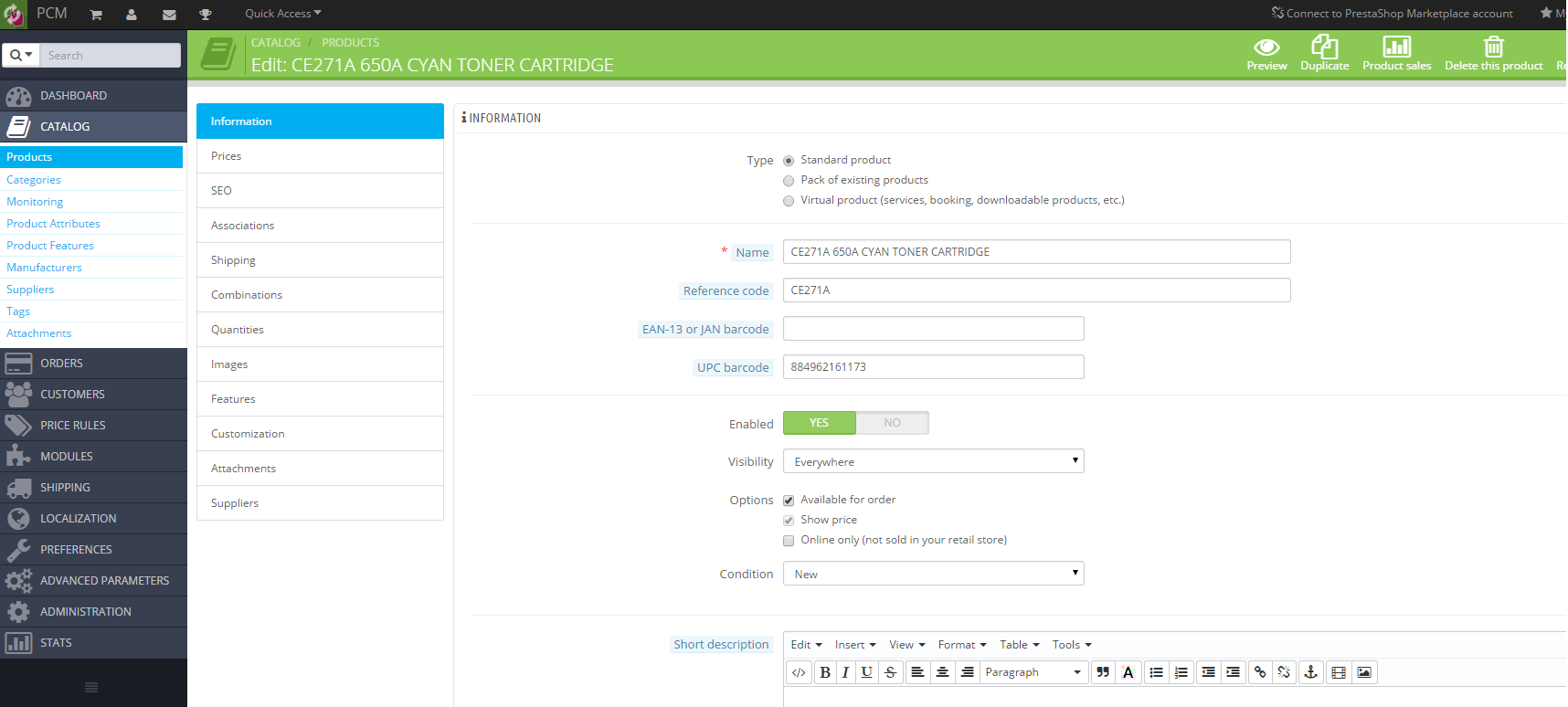Switch to SEO tab

click(320, 191)
